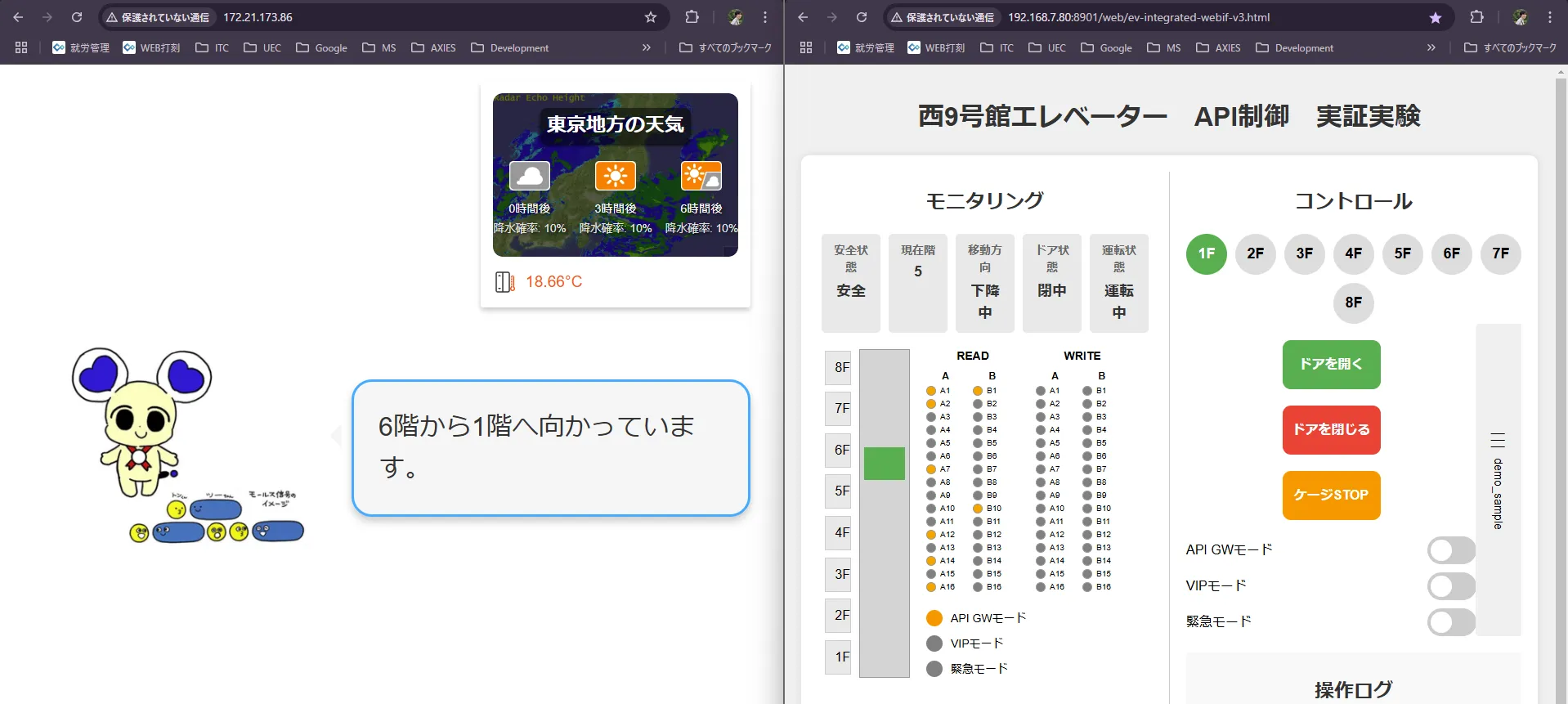Open the 就労管理 bookmark in right browser

865,48
